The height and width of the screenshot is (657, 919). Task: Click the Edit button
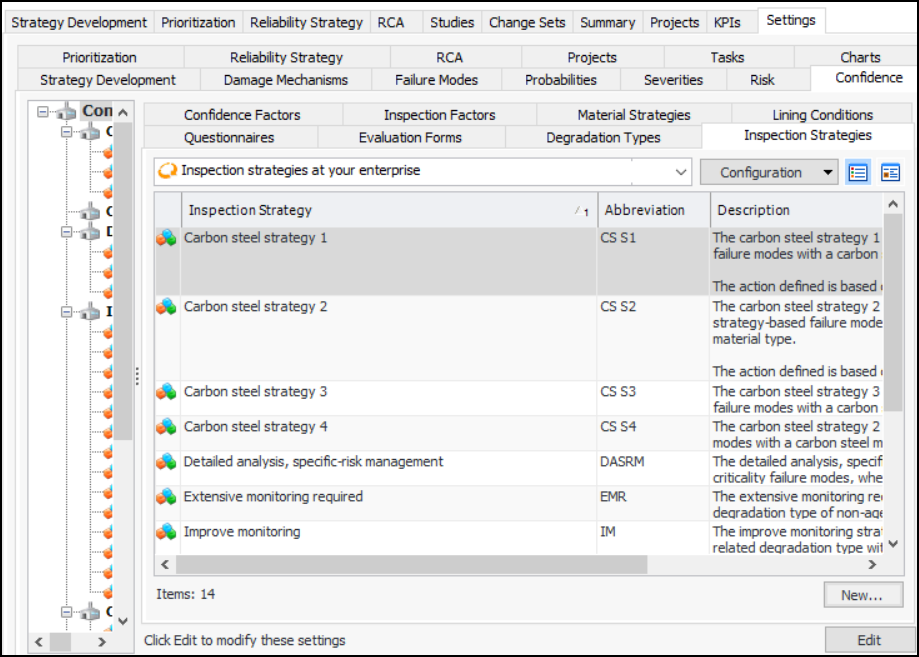point(869,640)
